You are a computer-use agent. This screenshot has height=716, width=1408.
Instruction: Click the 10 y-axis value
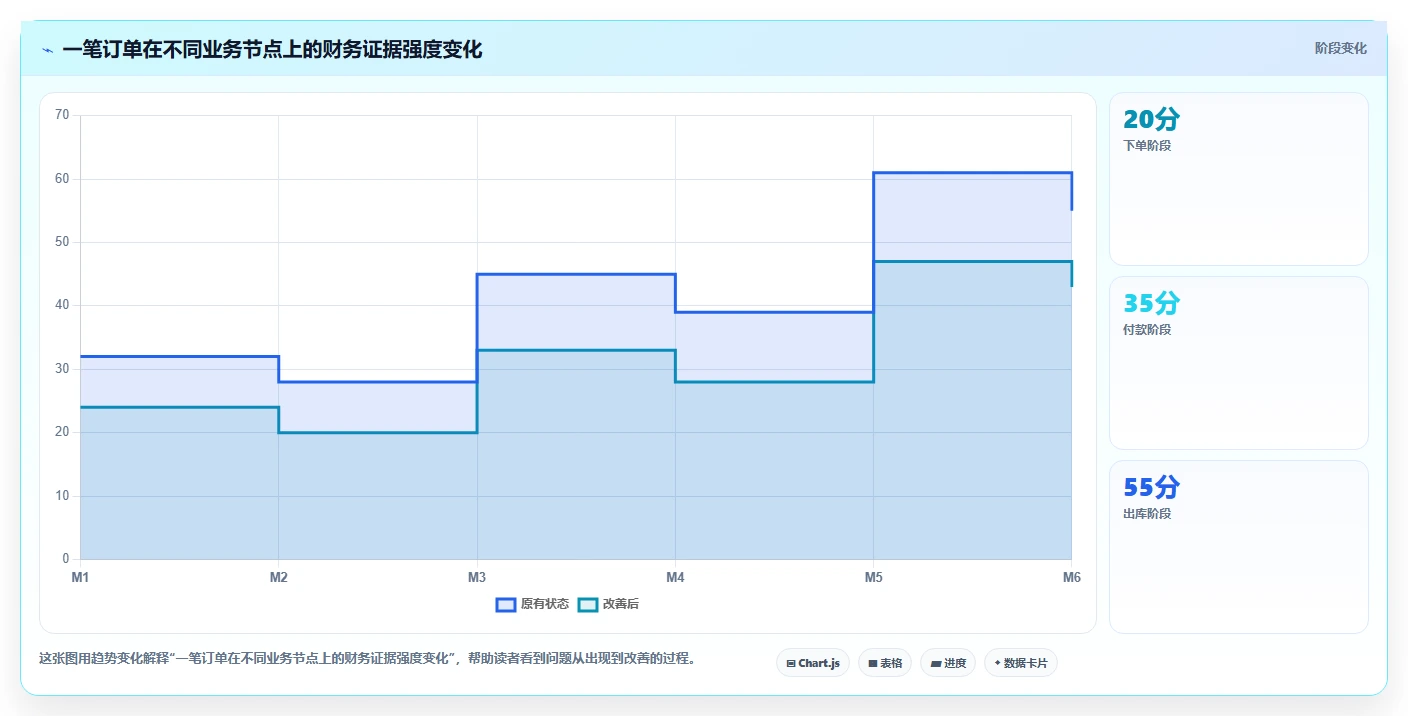click(62, 496)
